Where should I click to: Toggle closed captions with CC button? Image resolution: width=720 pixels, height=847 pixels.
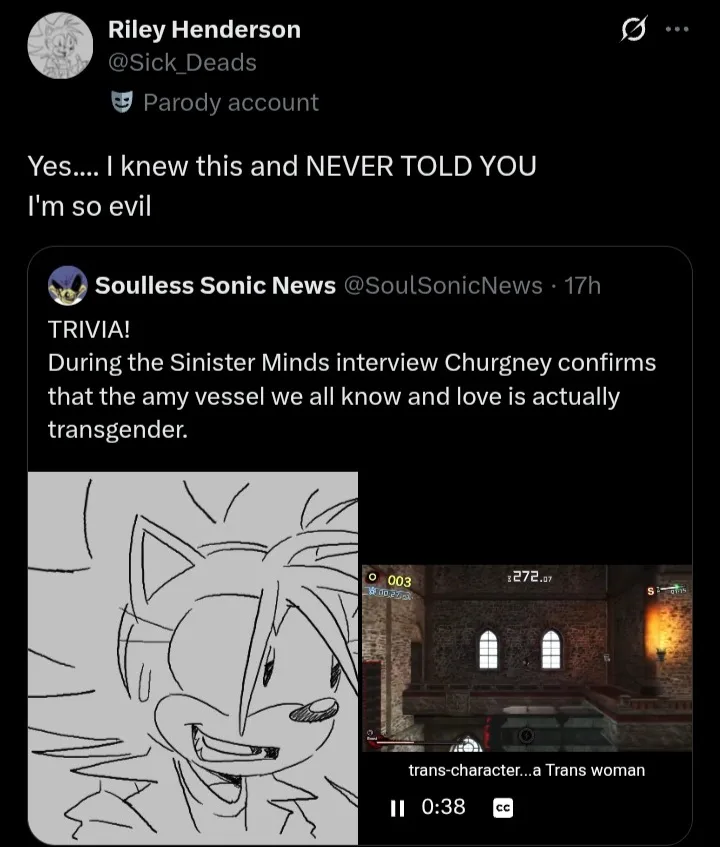[503, 808]
